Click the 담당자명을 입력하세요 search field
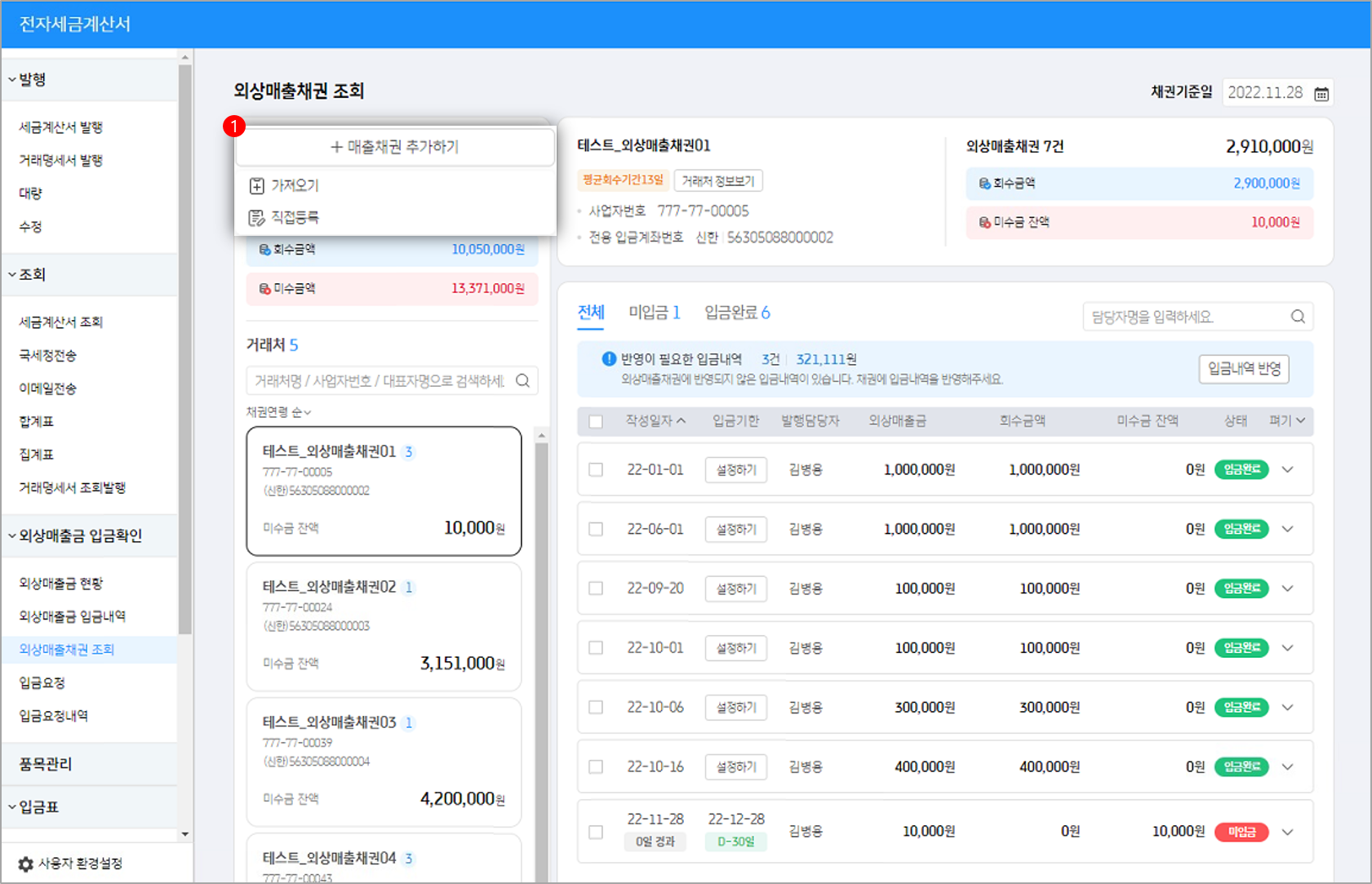Viewport: 1372px width, 884px height. (x=1198, y=317)
